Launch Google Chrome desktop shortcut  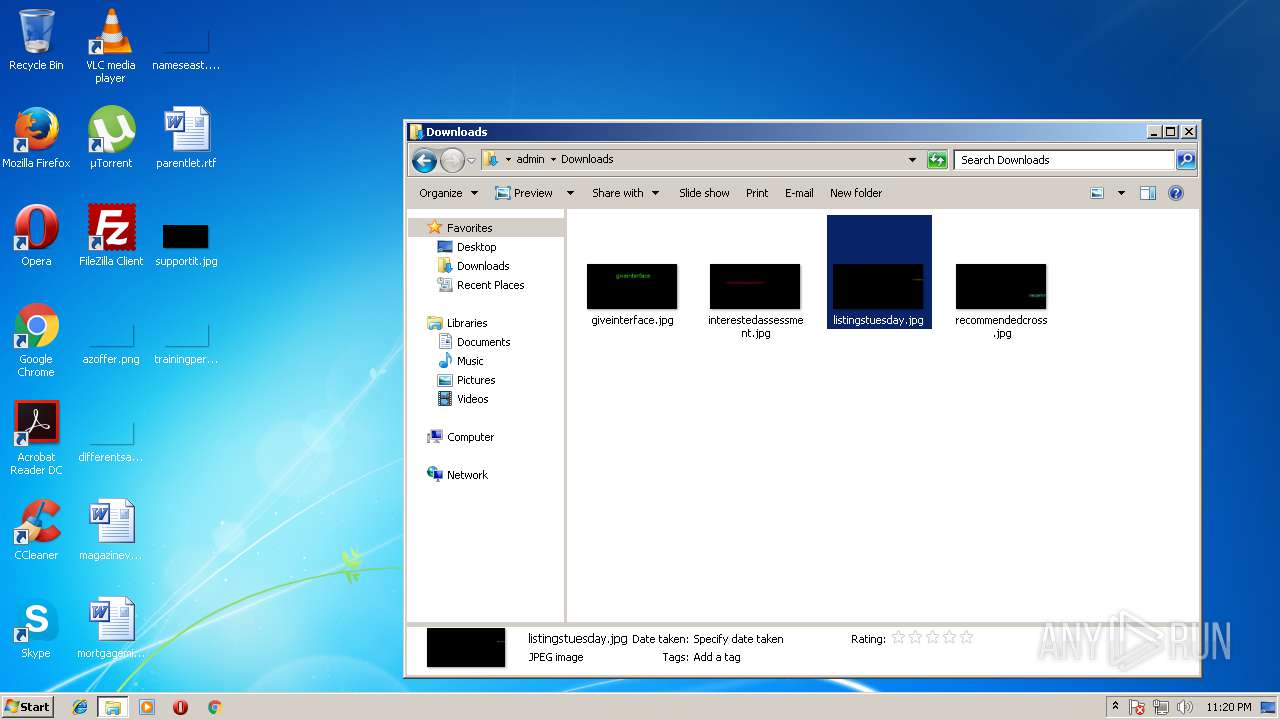tap(36, 340)
